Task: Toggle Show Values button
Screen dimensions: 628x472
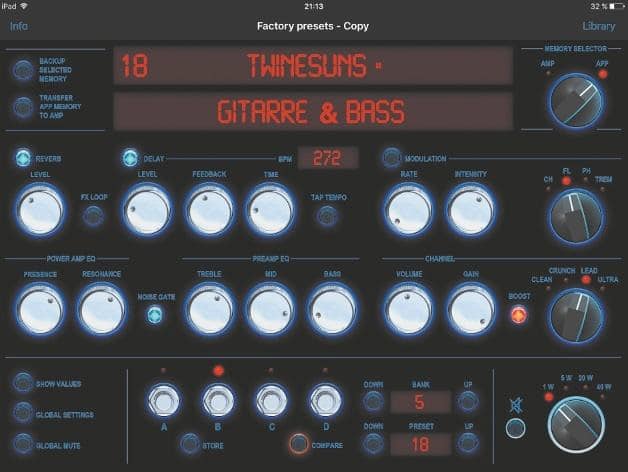Action: click(22, 383)
